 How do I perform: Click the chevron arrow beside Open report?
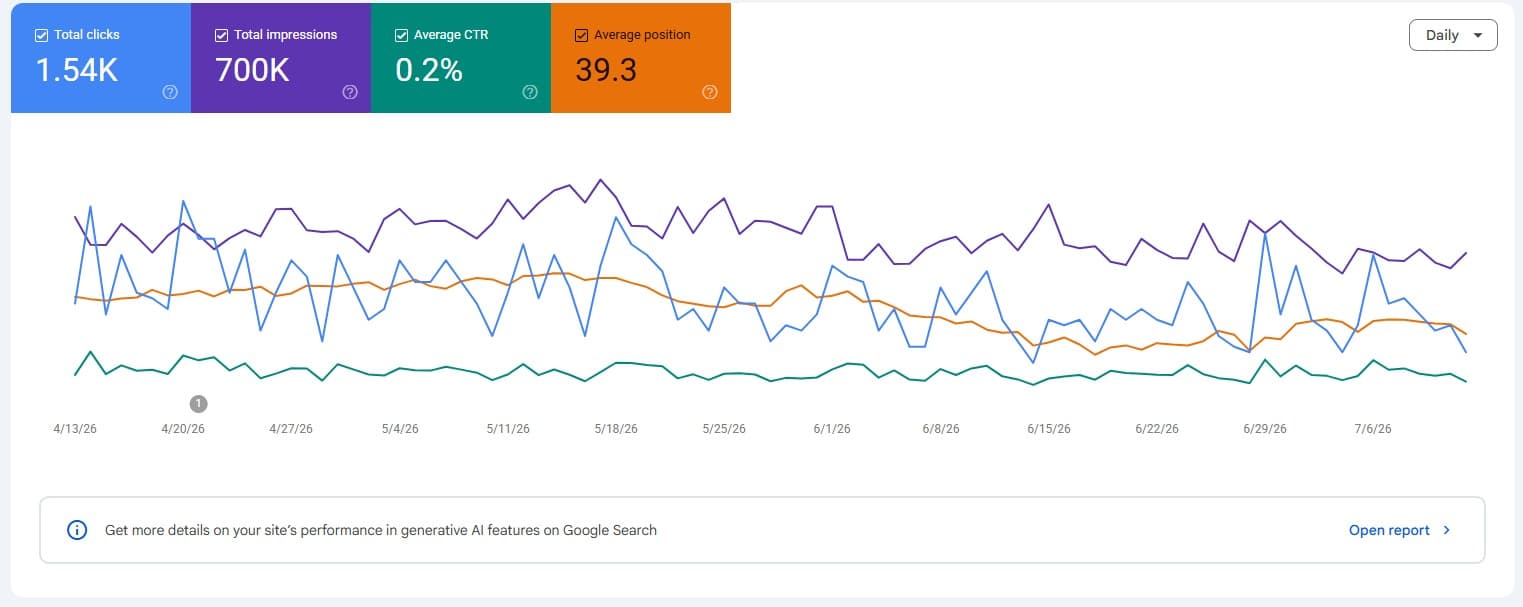[1447, 530]
